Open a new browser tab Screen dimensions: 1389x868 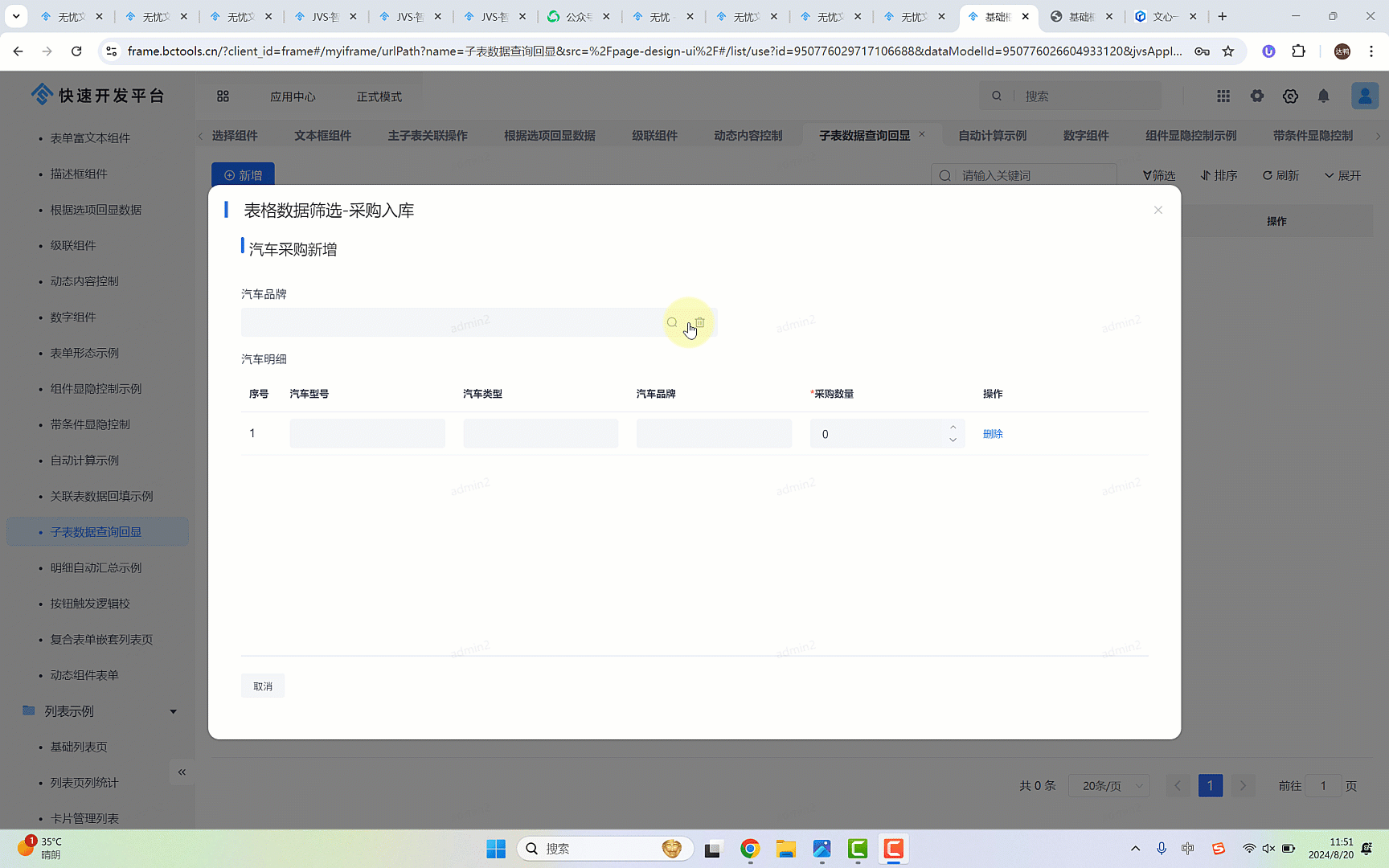1223,16
